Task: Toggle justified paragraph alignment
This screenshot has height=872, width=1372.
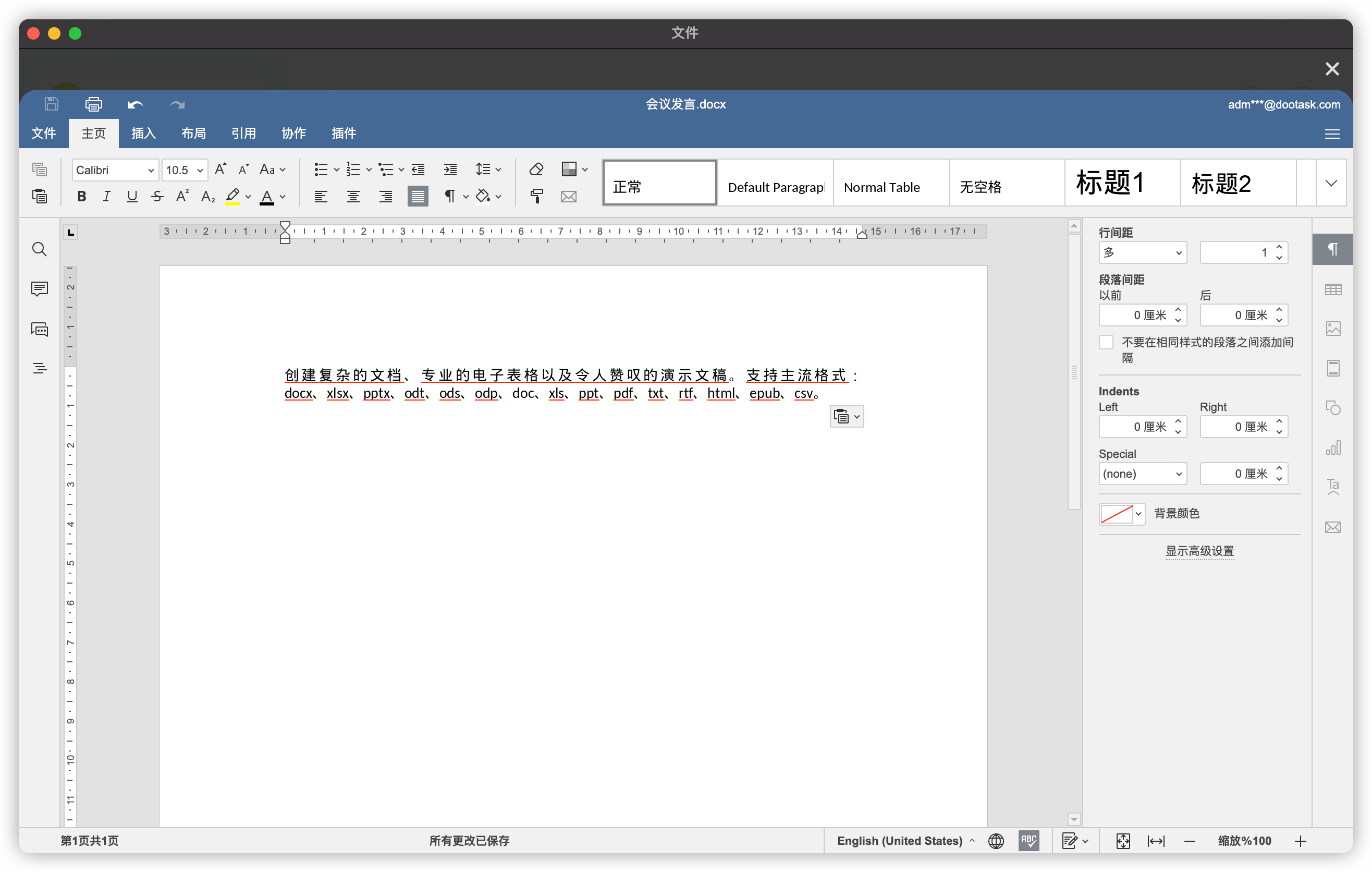Action: click(418, 197)
